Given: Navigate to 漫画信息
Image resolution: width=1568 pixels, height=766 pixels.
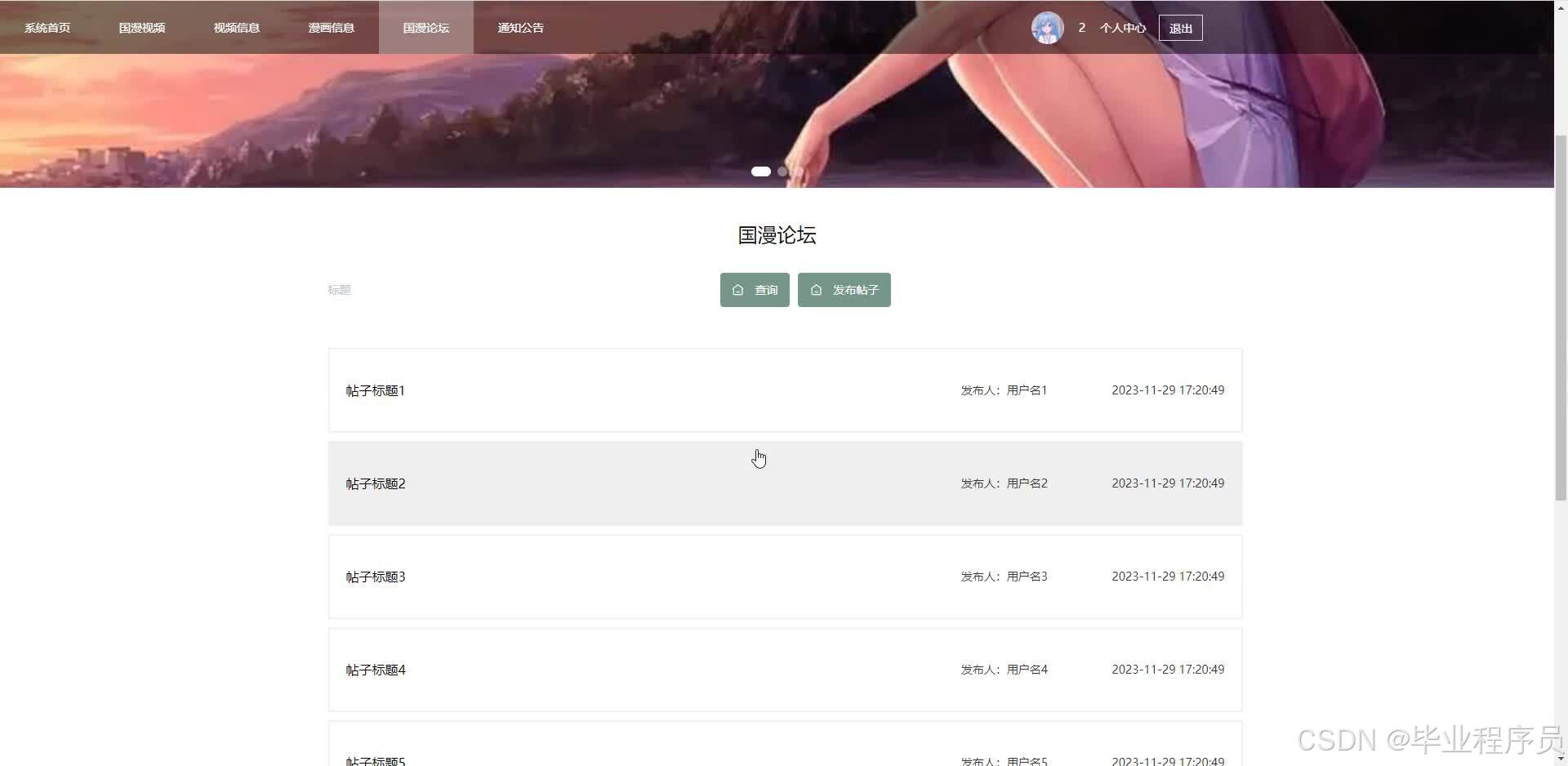Looking at the screenshot, I should coord(332,28).
